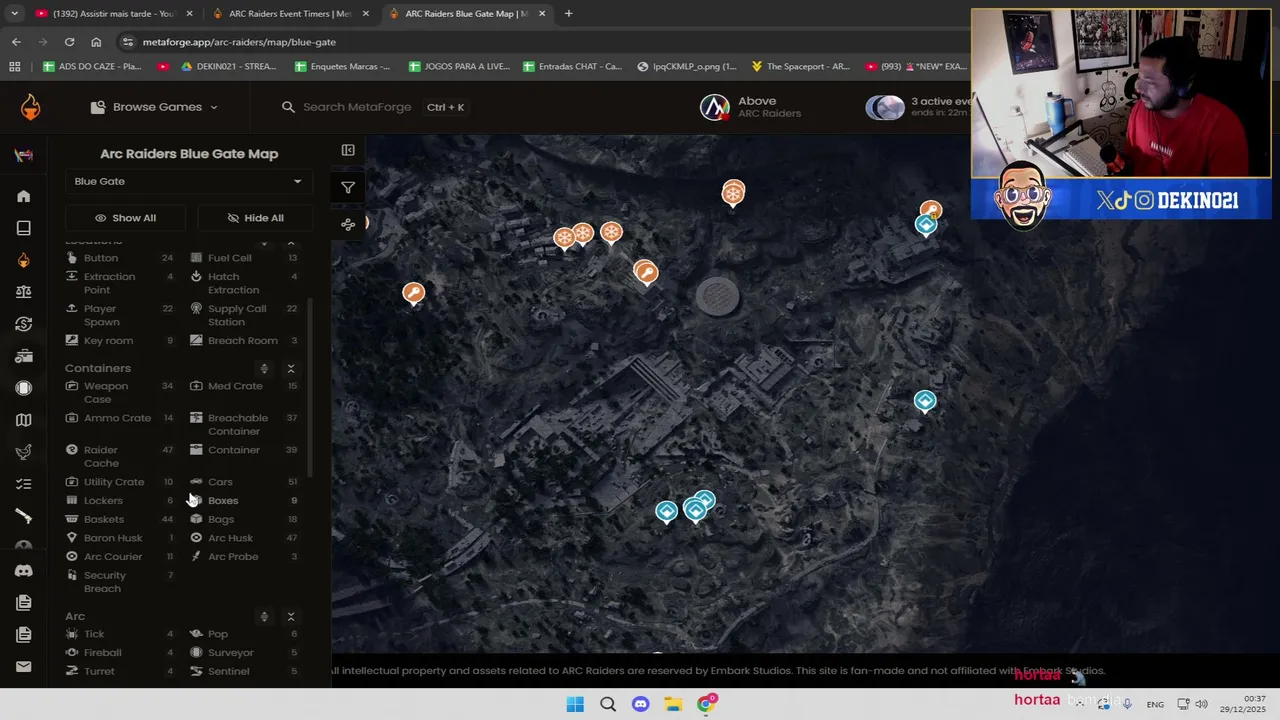
Task: Click the browser home button
Action: [x=96, y=42]
